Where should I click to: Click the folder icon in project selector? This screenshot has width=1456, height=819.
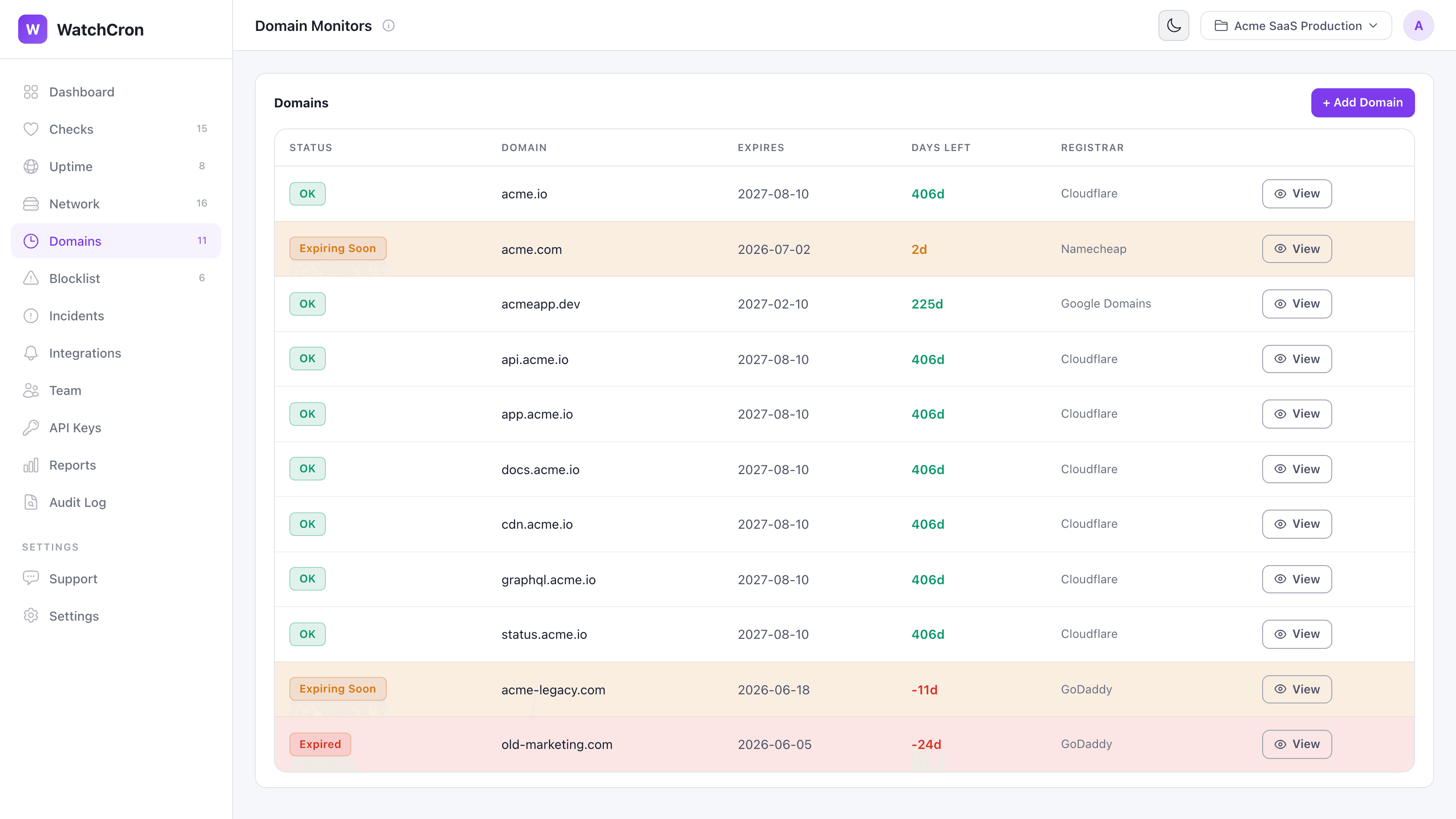pyautogui.click(x=1220, y=26)
